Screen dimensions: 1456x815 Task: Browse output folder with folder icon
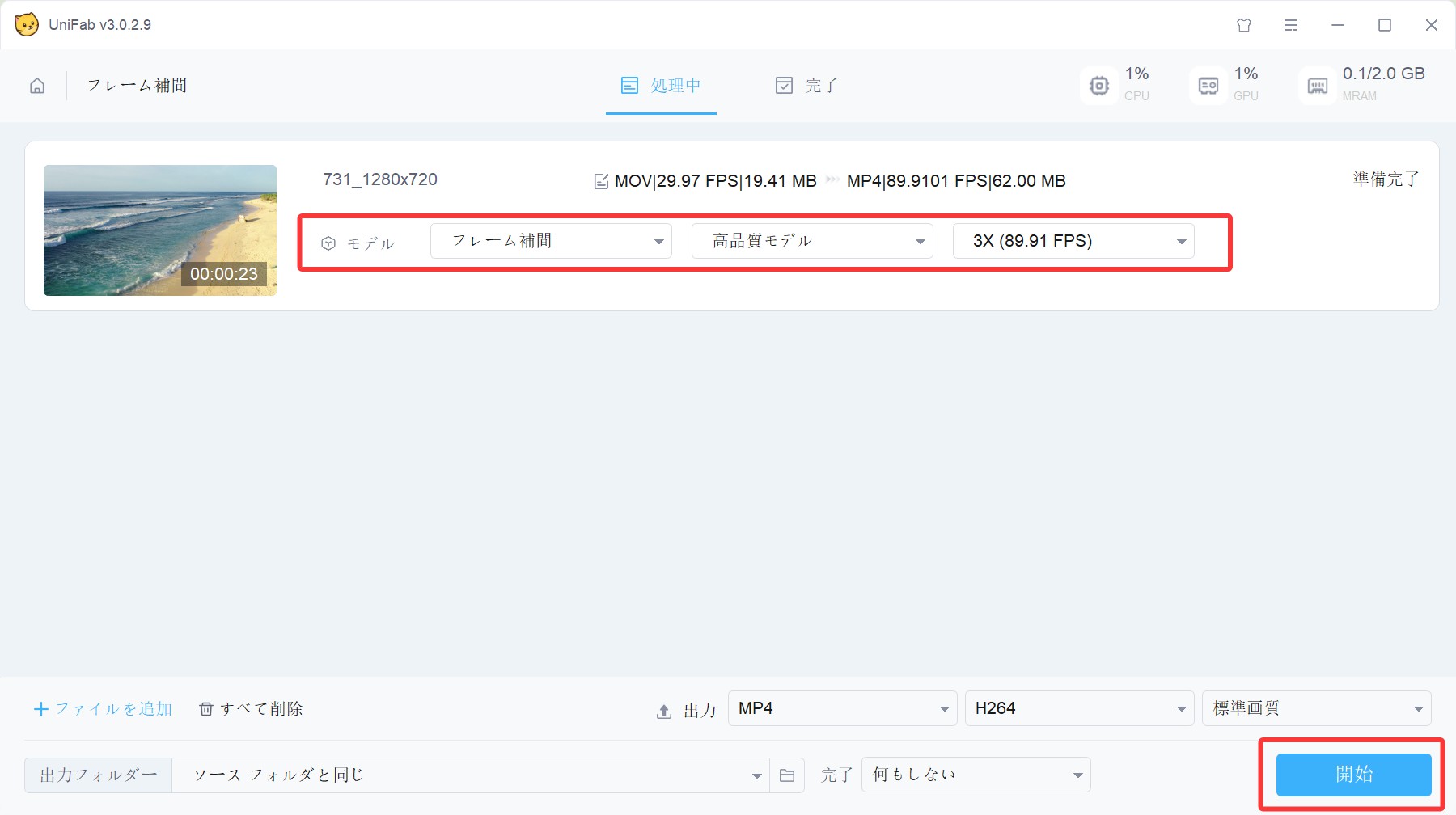786,775
